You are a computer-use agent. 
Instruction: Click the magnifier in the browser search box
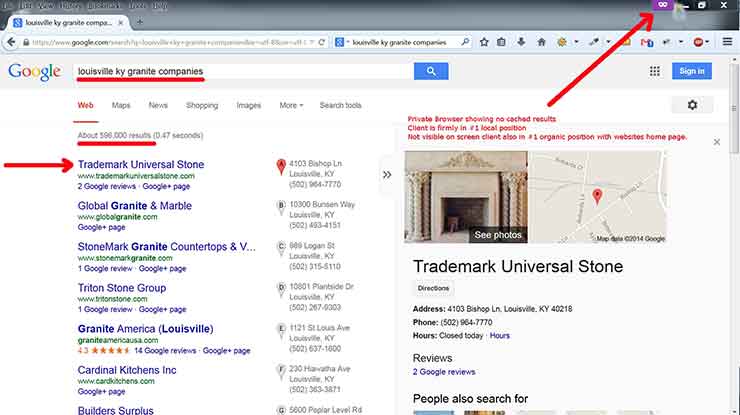pyautogui.click(x=465, y=42)
